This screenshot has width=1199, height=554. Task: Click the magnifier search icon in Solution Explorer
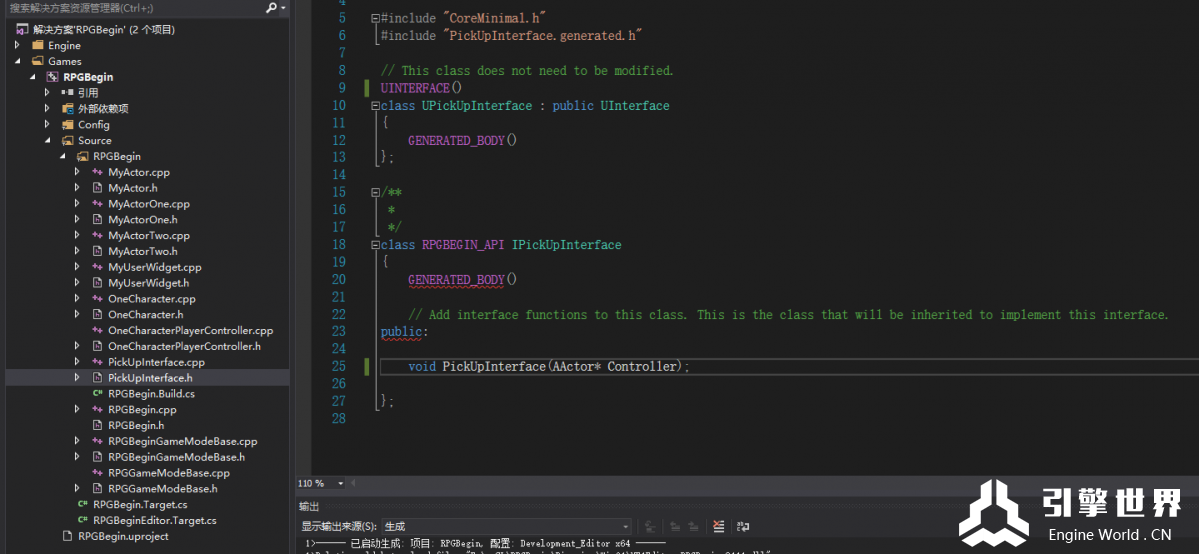coord(271,8)
